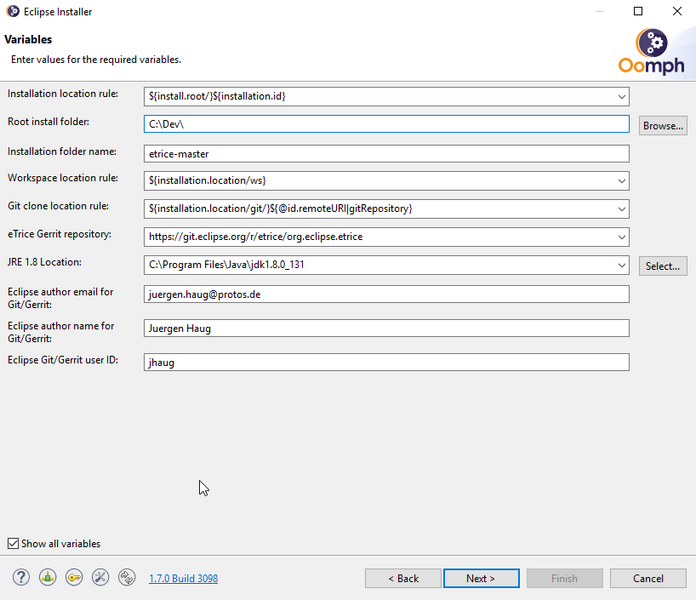
Task: Open the network proxy tools icon
Action: coord(100,577)
